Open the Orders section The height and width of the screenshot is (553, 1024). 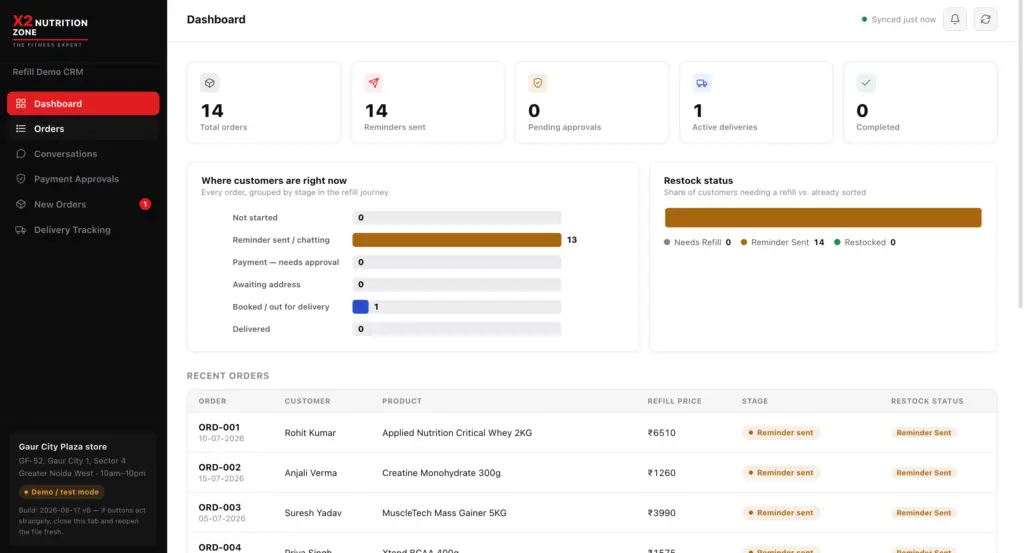[83, 129]
